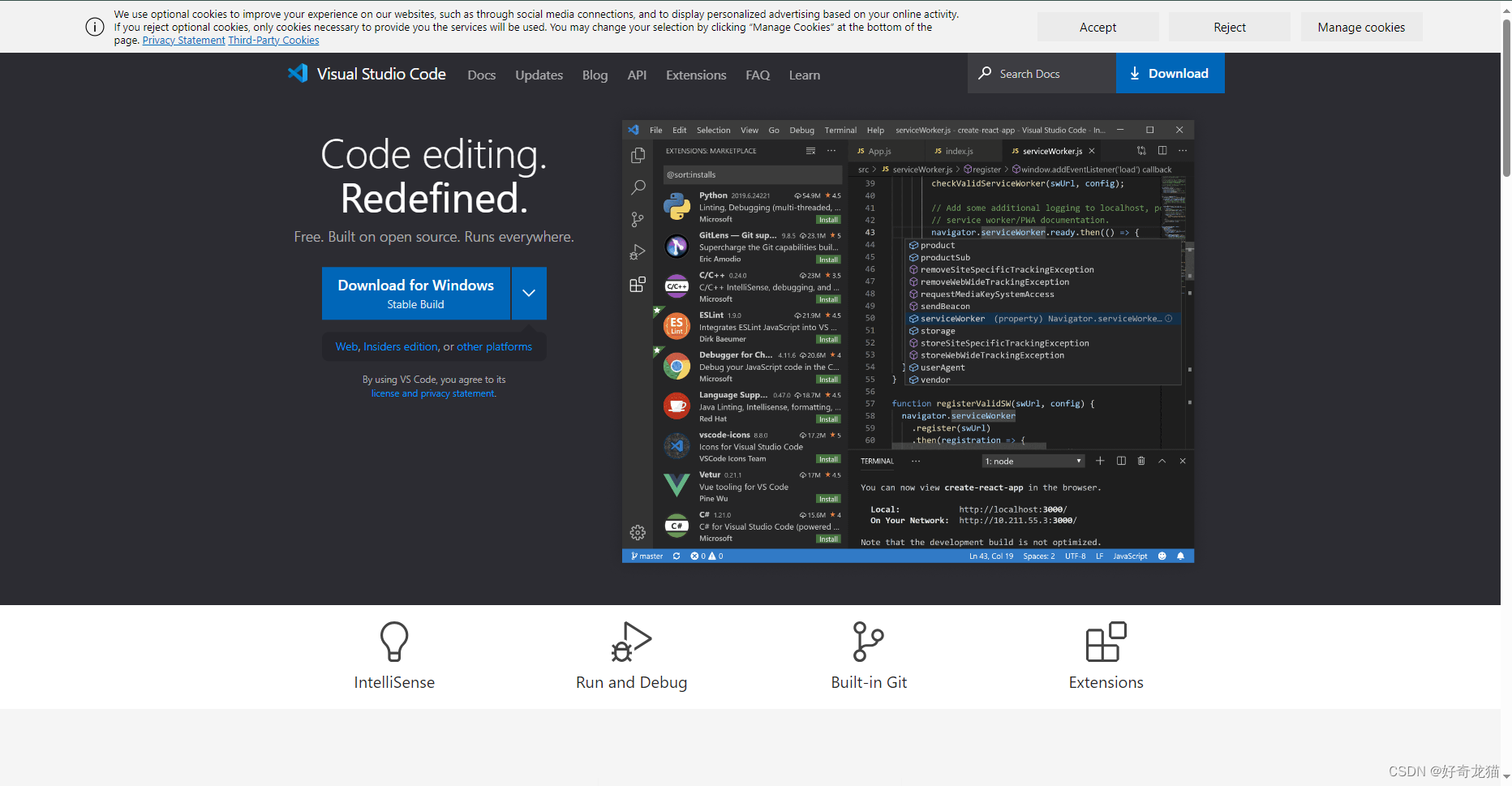Open the Privacy Statement link

(183, 41)
